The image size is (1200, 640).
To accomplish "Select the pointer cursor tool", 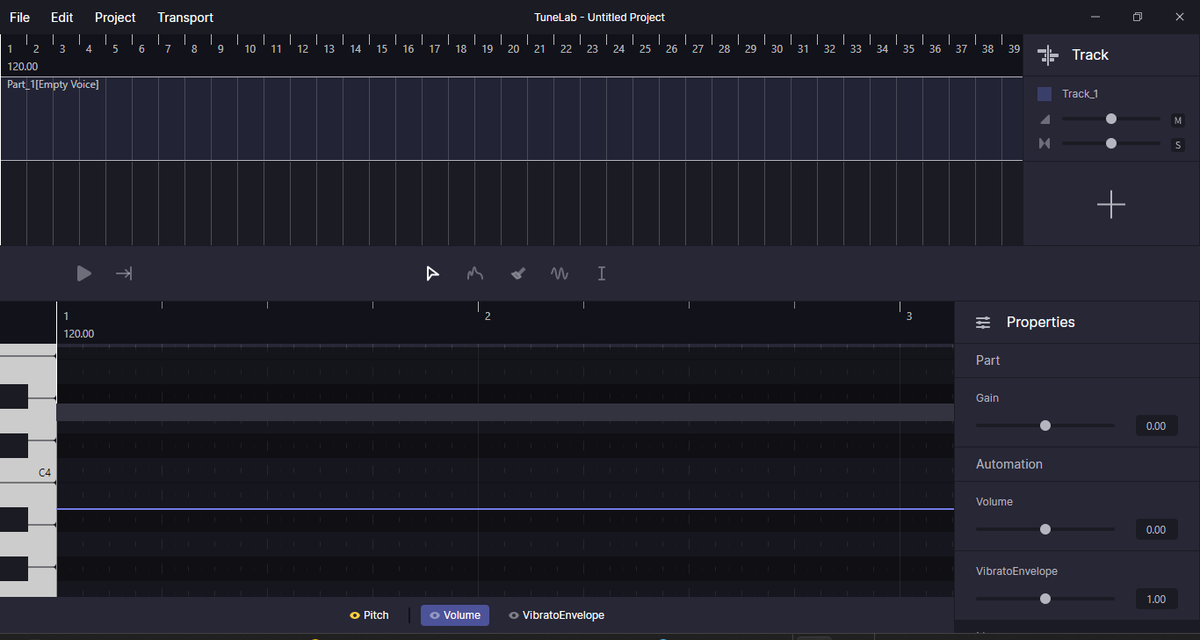I will [432, 273].
